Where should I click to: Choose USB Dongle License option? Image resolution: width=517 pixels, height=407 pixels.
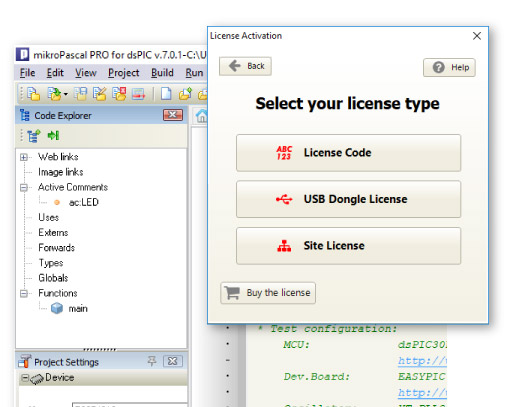349,199
